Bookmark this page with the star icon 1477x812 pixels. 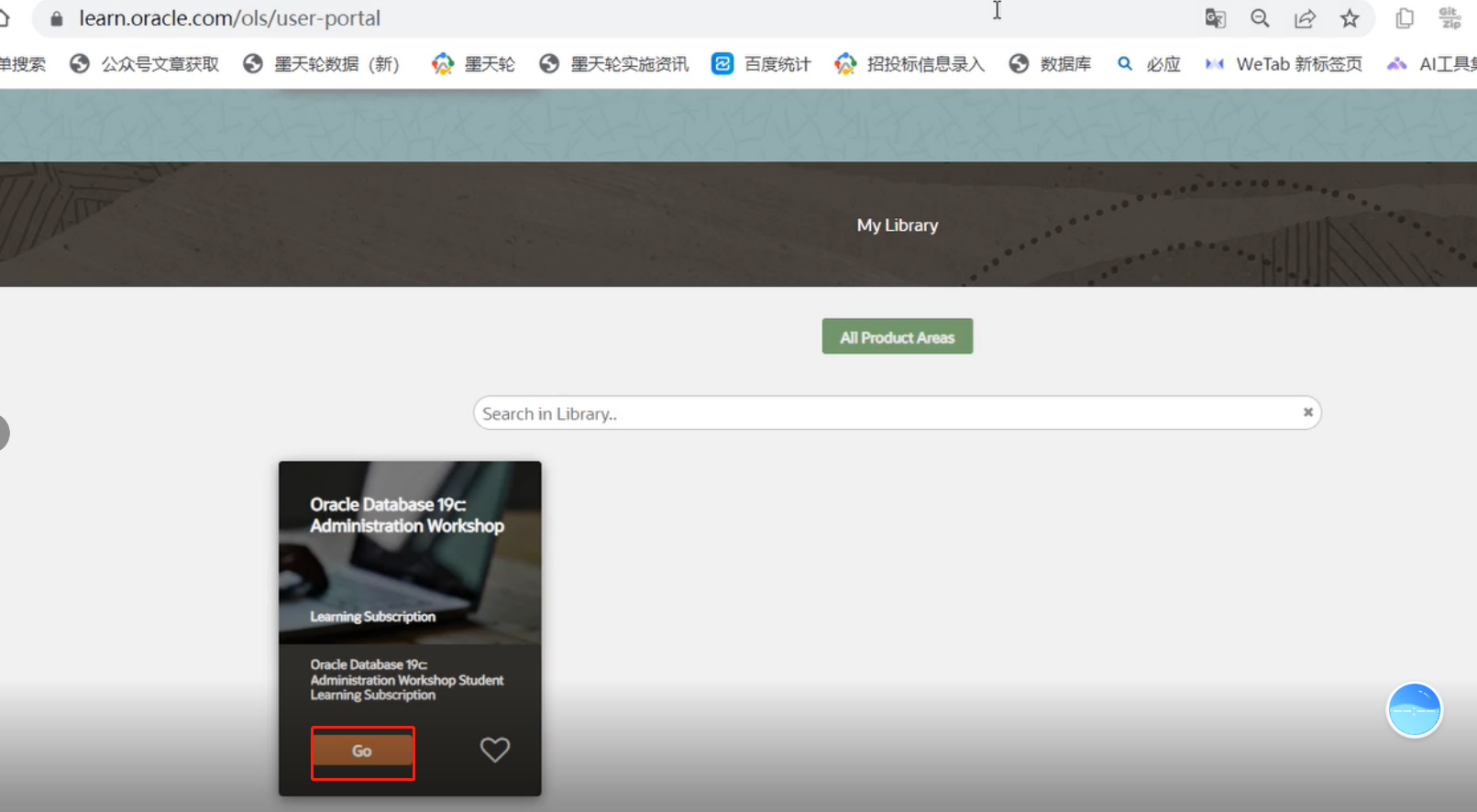point(1350,18)
